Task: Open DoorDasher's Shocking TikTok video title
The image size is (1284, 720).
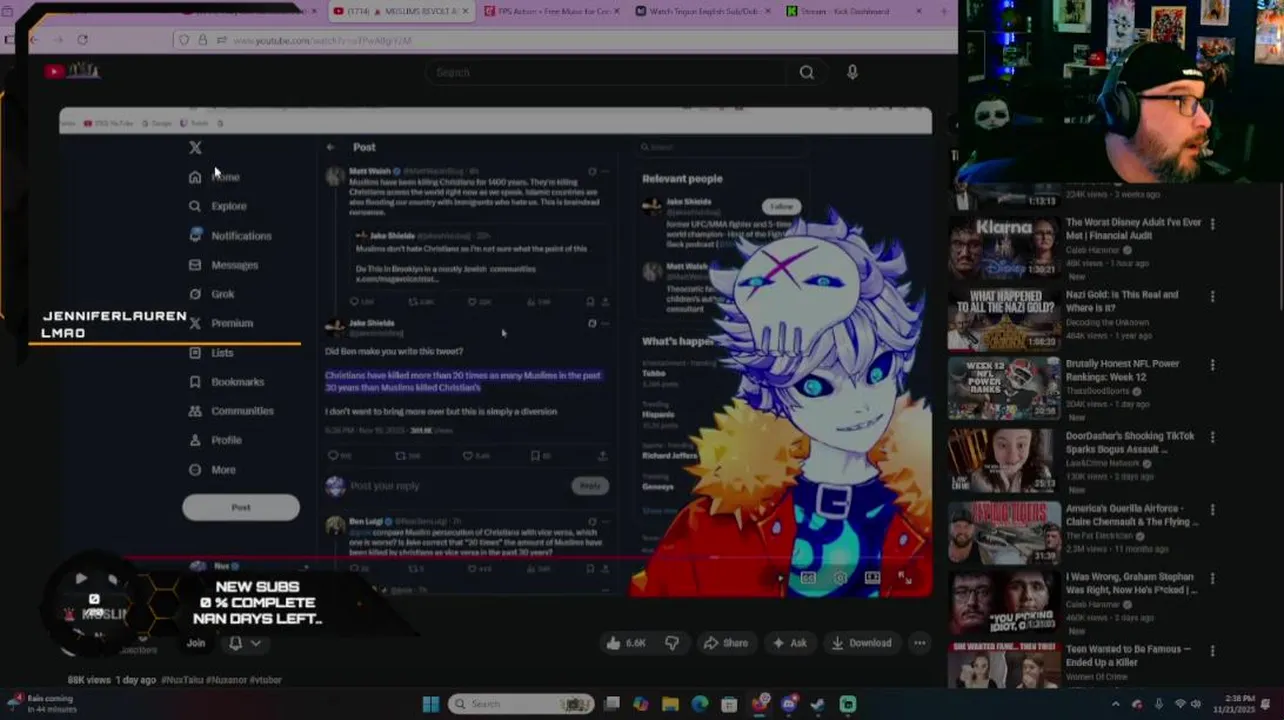Action: (x=1130, y=443)
